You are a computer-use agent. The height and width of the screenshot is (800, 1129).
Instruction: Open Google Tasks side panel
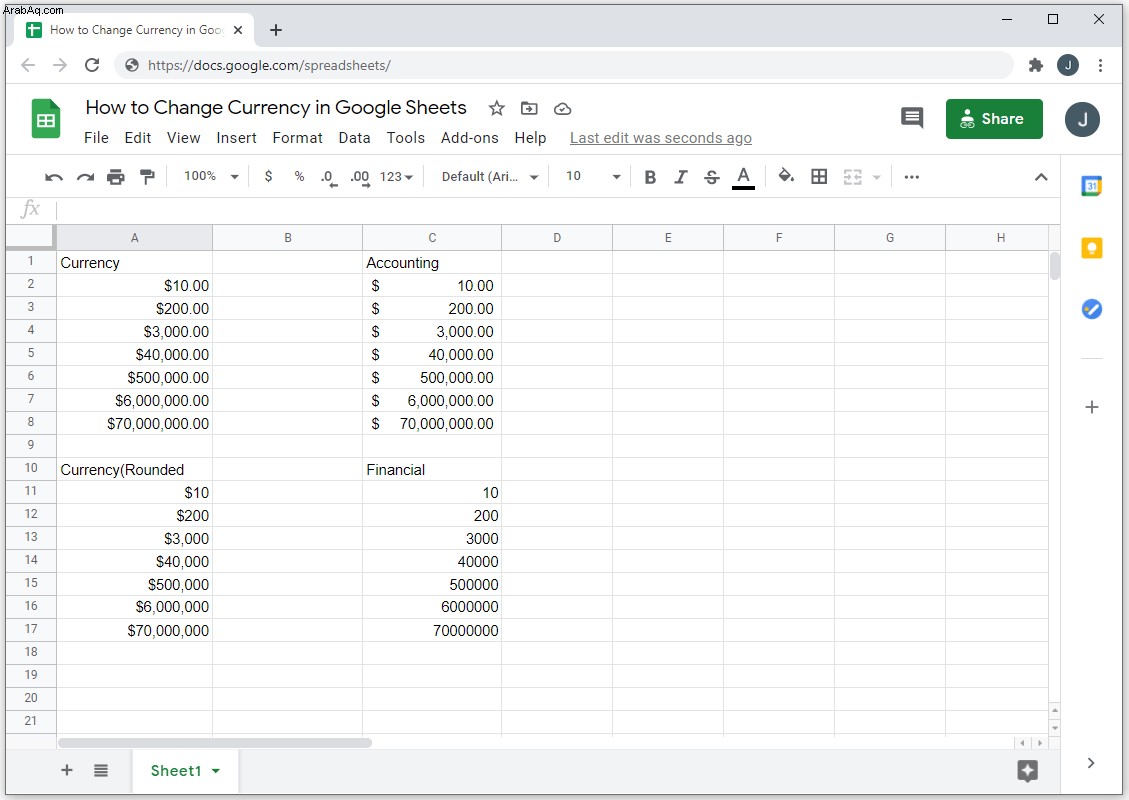1092,310
